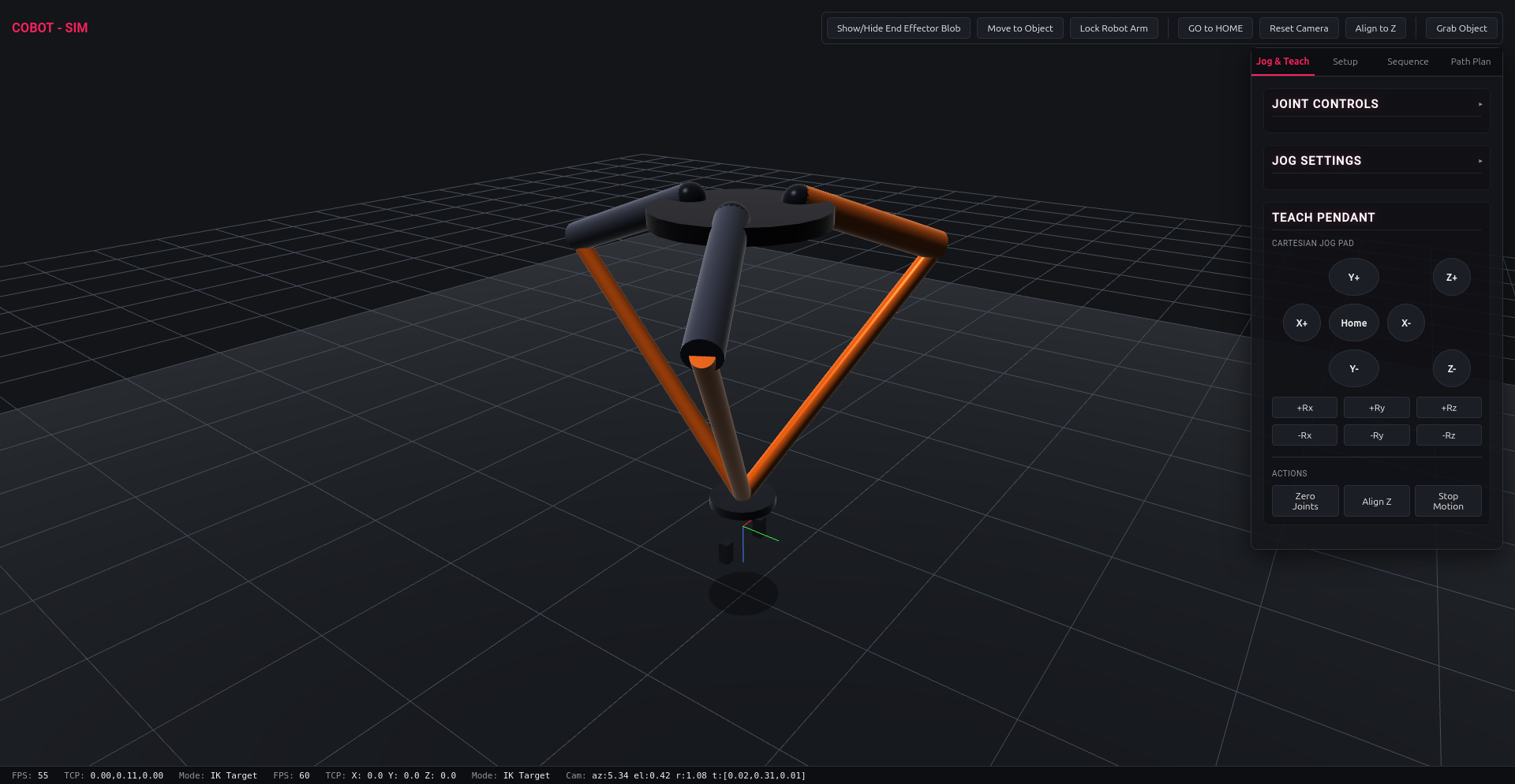Toggle Lock Robot Arm
Screen dimensions: 1515x784
tap(1113, 28)
